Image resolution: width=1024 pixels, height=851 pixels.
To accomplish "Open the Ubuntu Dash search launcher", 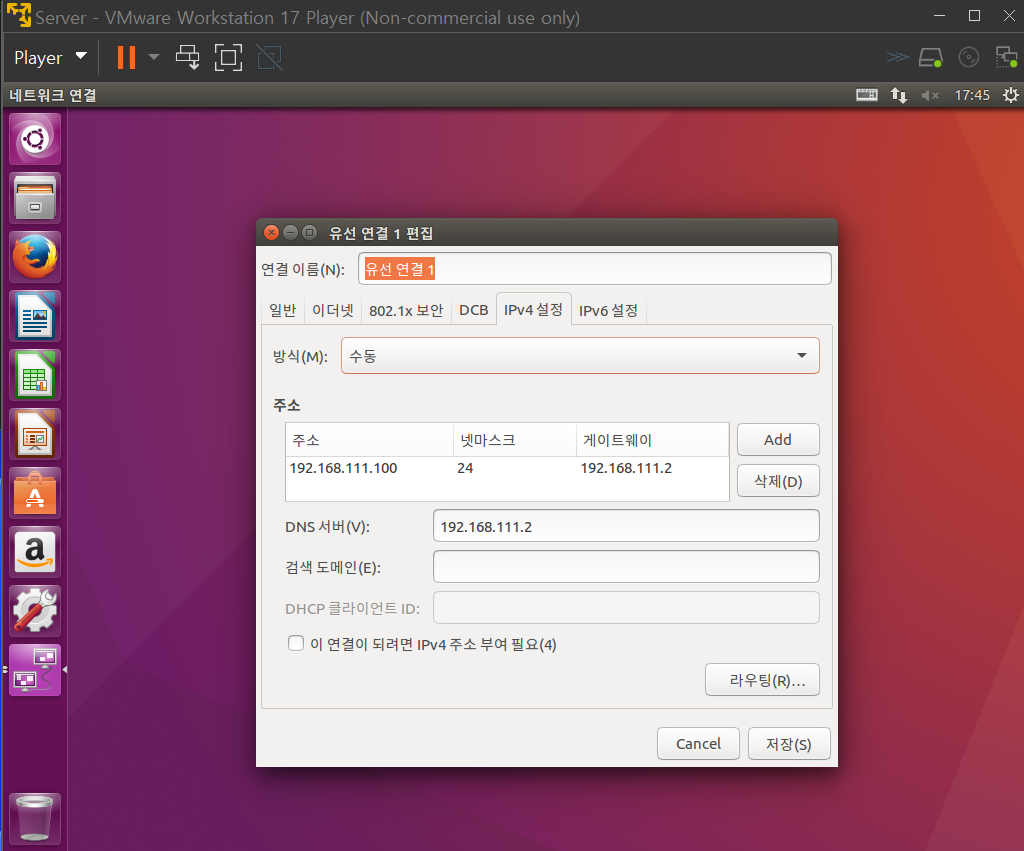I will point(35,139).
